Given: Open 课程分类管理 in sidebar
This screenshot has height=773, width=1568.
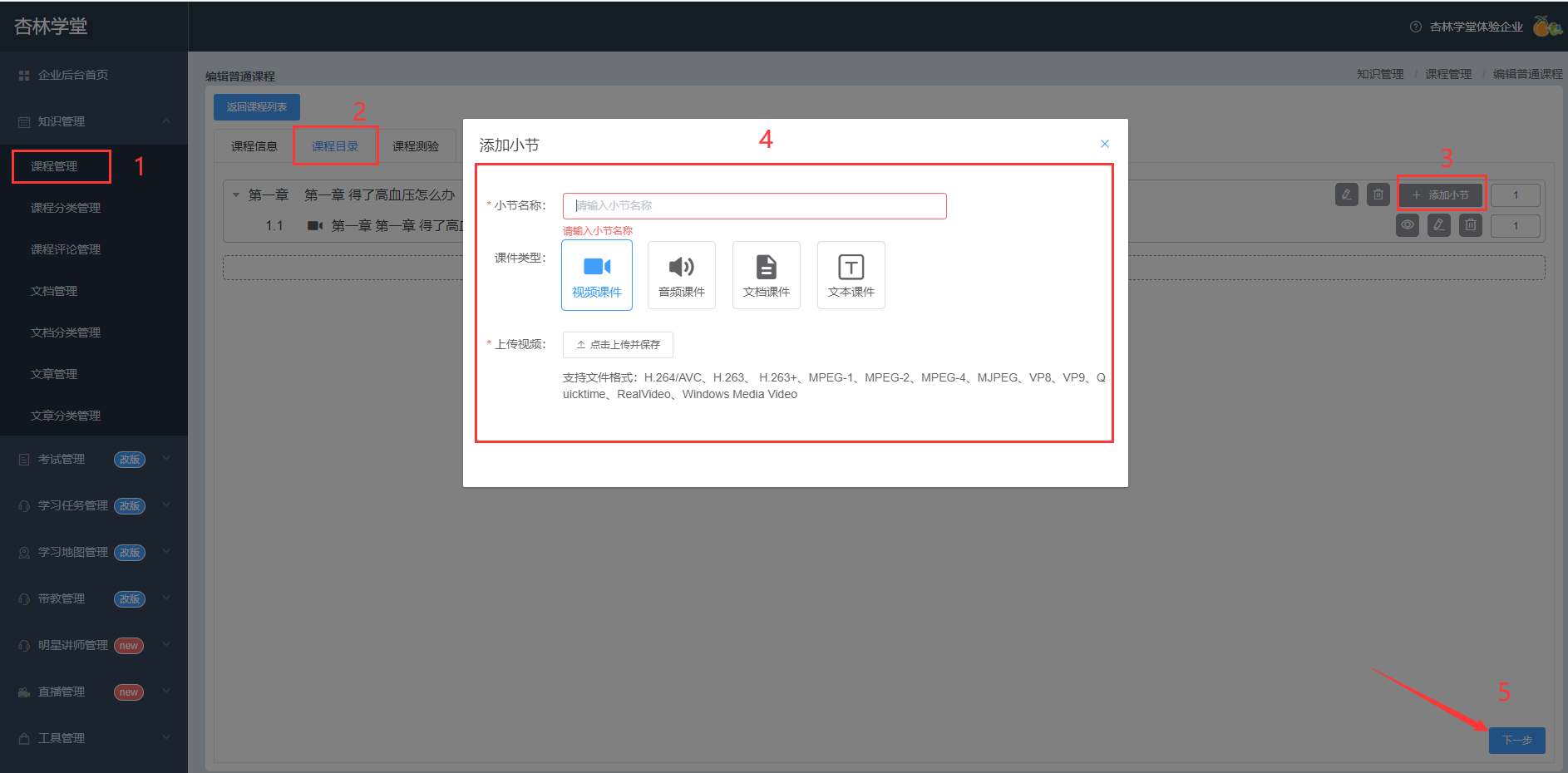Looking at the screenshot, I should 66,208.
